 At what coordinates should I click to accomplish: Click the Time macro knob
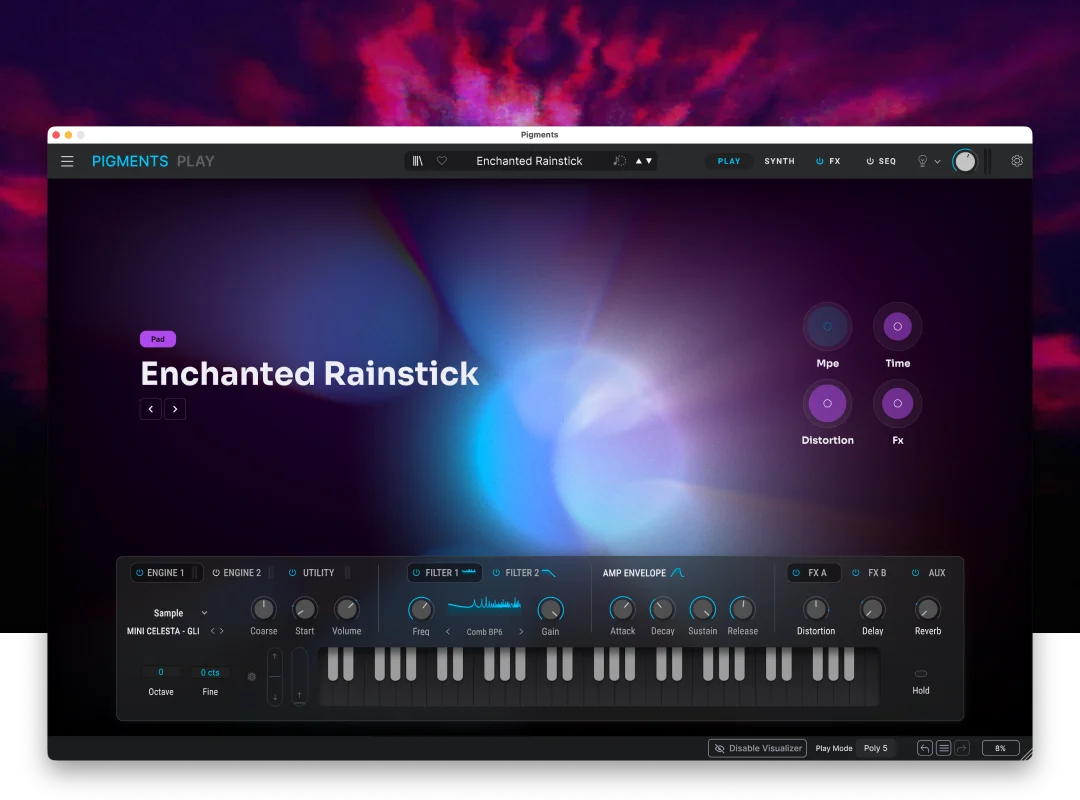tap(897, 327)
